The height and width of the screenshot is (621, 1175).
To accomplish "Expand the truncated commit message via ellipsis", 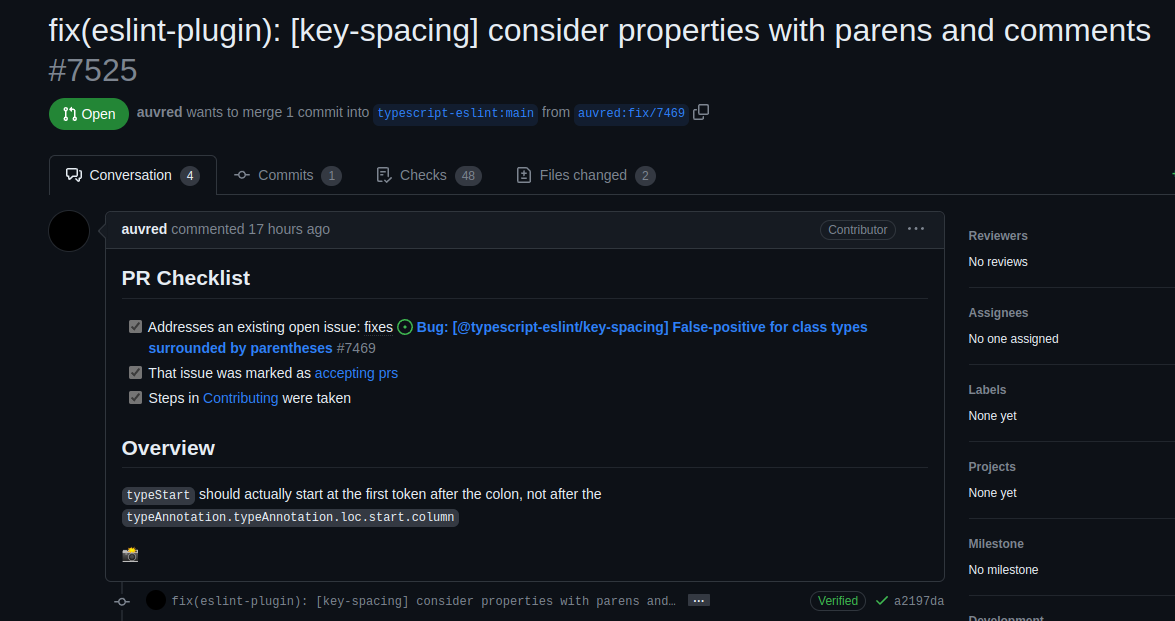I will [698, 600].
